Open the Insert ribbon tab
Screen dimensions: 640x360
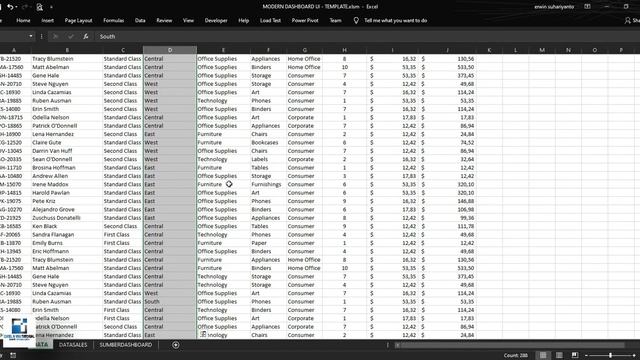47,20
